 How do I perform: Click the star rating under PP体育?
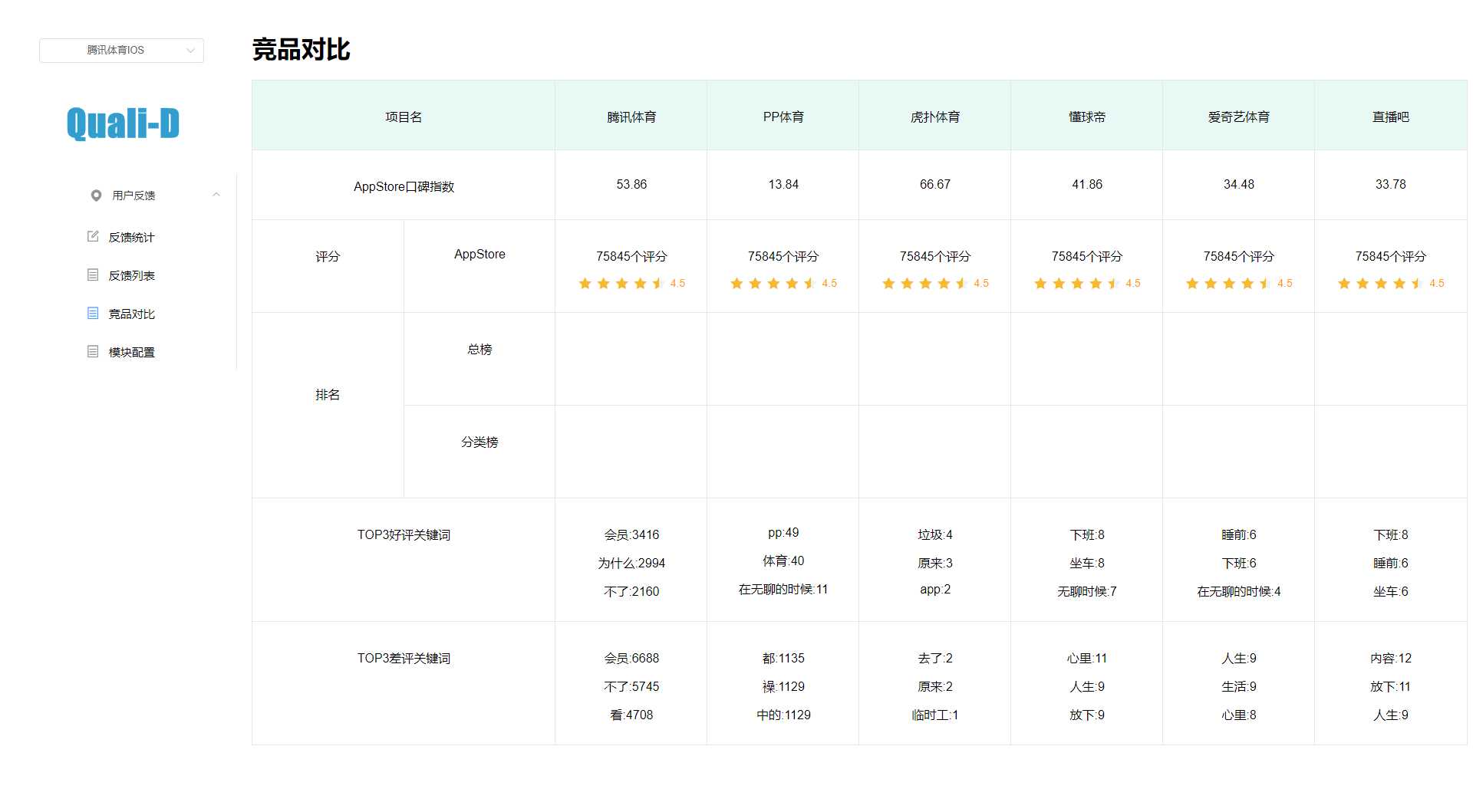coord(773,284)
